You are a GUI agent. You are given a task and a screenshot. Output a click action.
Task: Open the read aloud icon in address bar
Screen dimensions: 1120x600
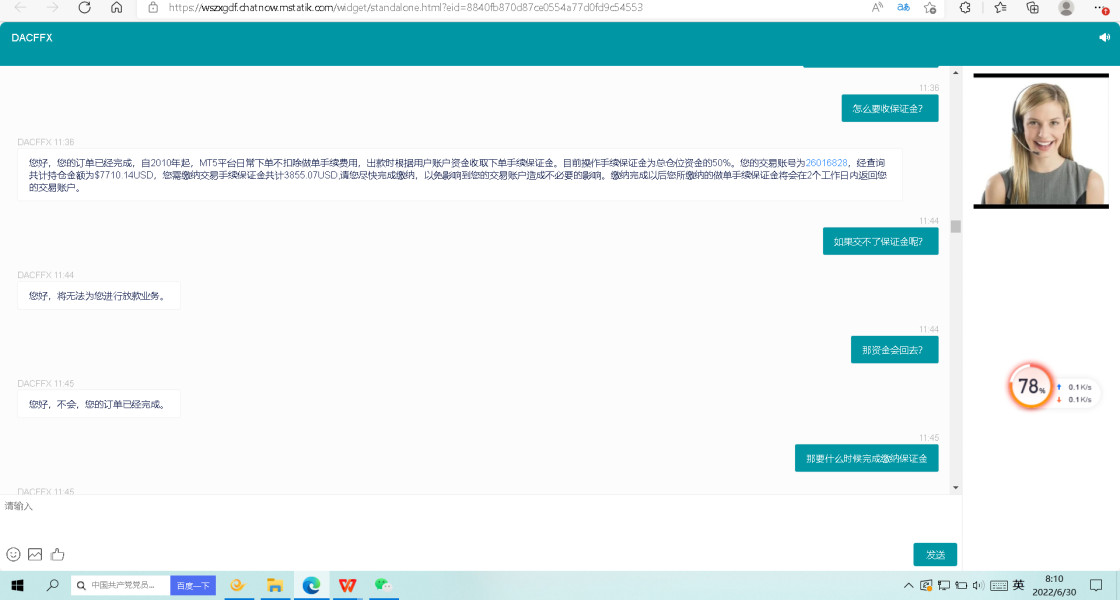point(877,7)
